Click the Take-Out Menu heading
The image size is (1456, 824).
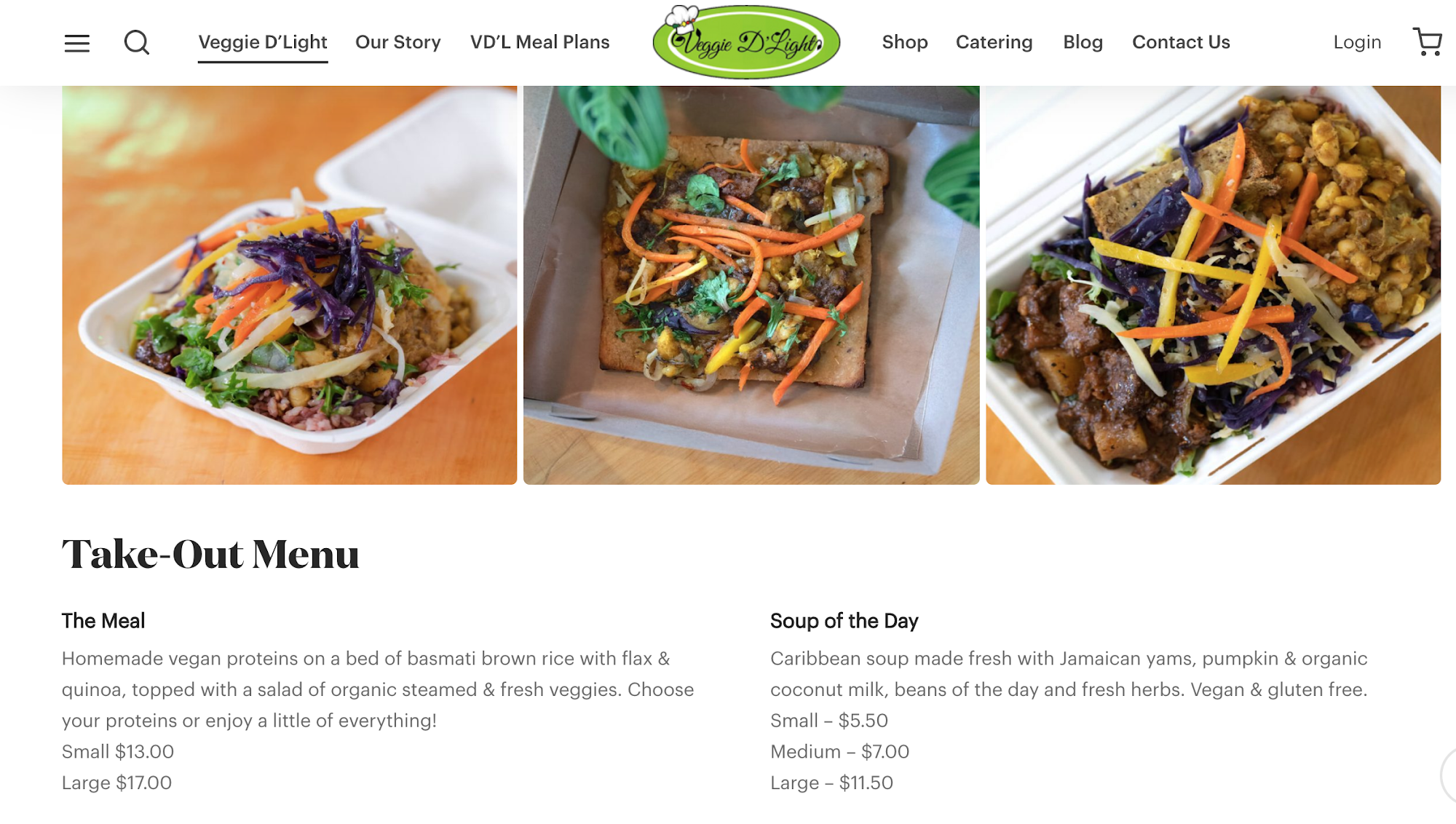coord(210,555)
